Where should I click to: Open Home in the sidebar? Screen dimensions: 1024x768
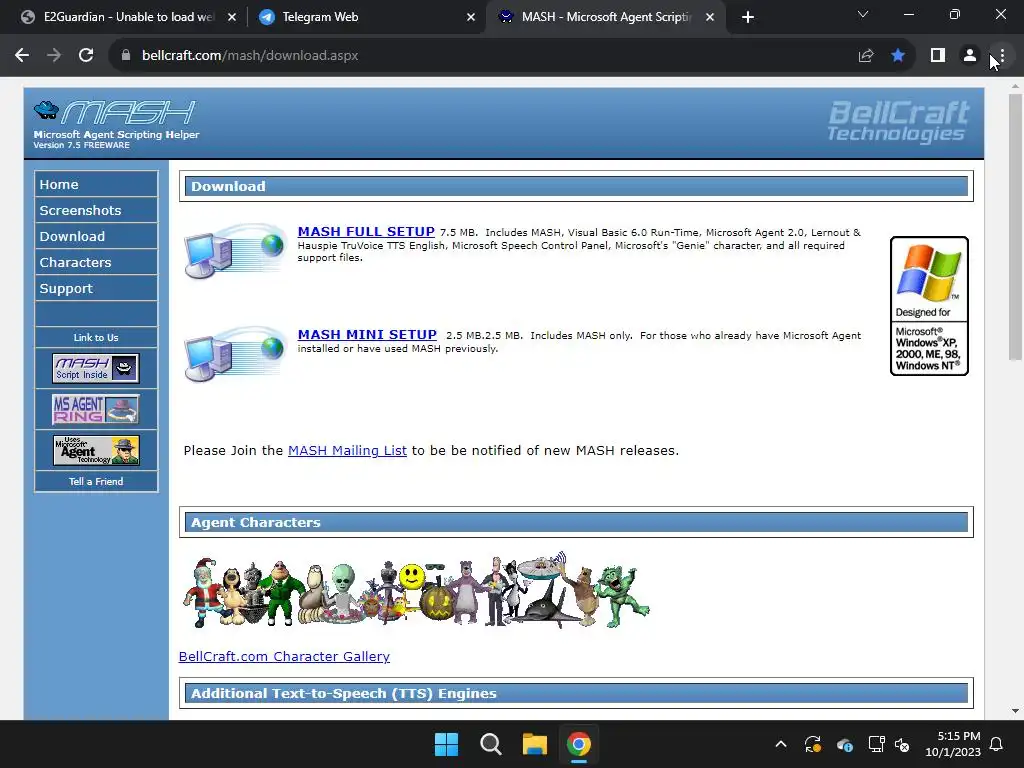pyautogui.click(x=96, y=184)
